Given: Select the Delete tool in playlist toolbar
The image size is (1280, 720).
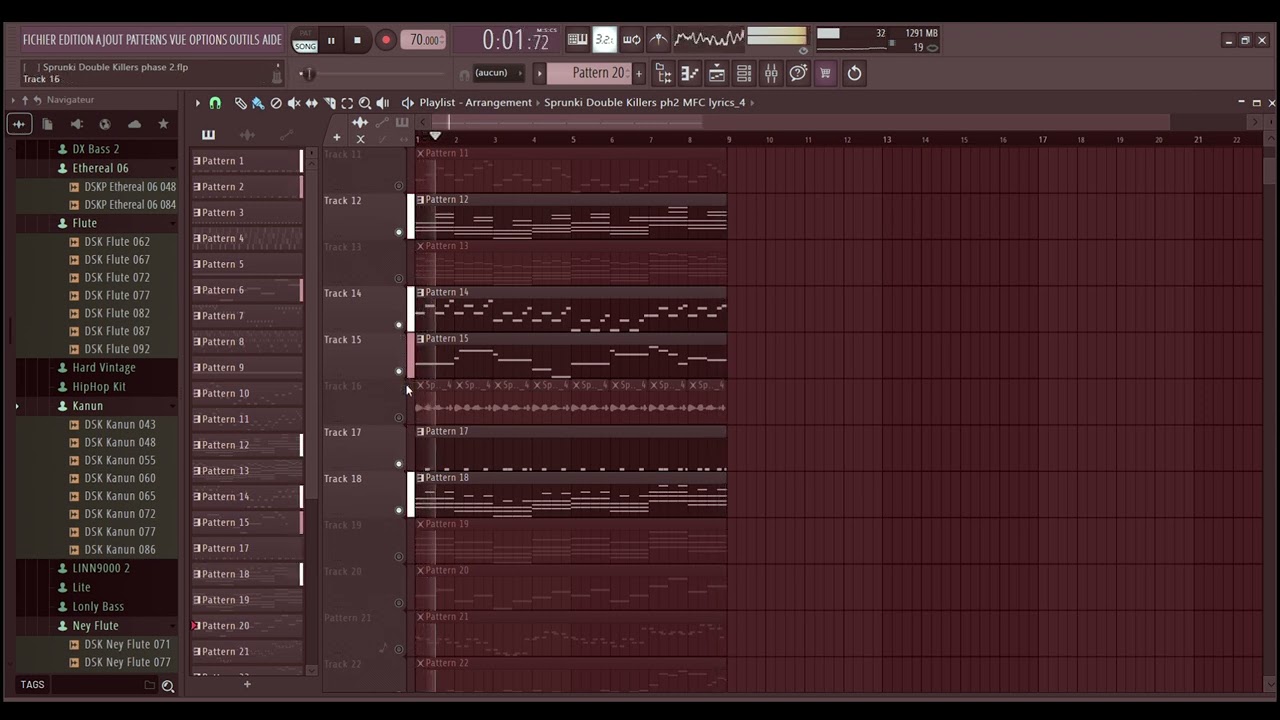Looking at the screenshot, I should (276, 103).
